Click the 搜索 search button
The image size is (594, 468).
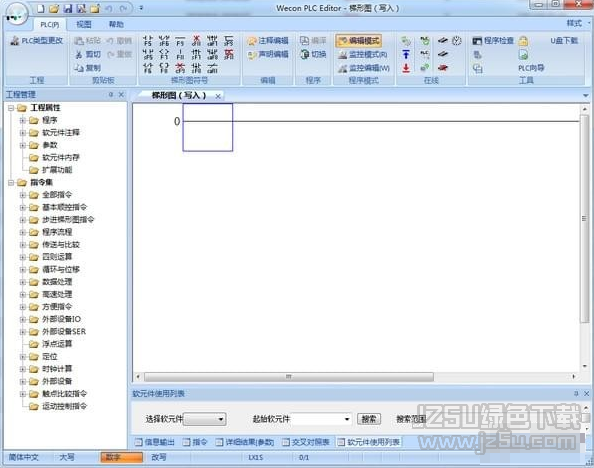pos(369,419)
